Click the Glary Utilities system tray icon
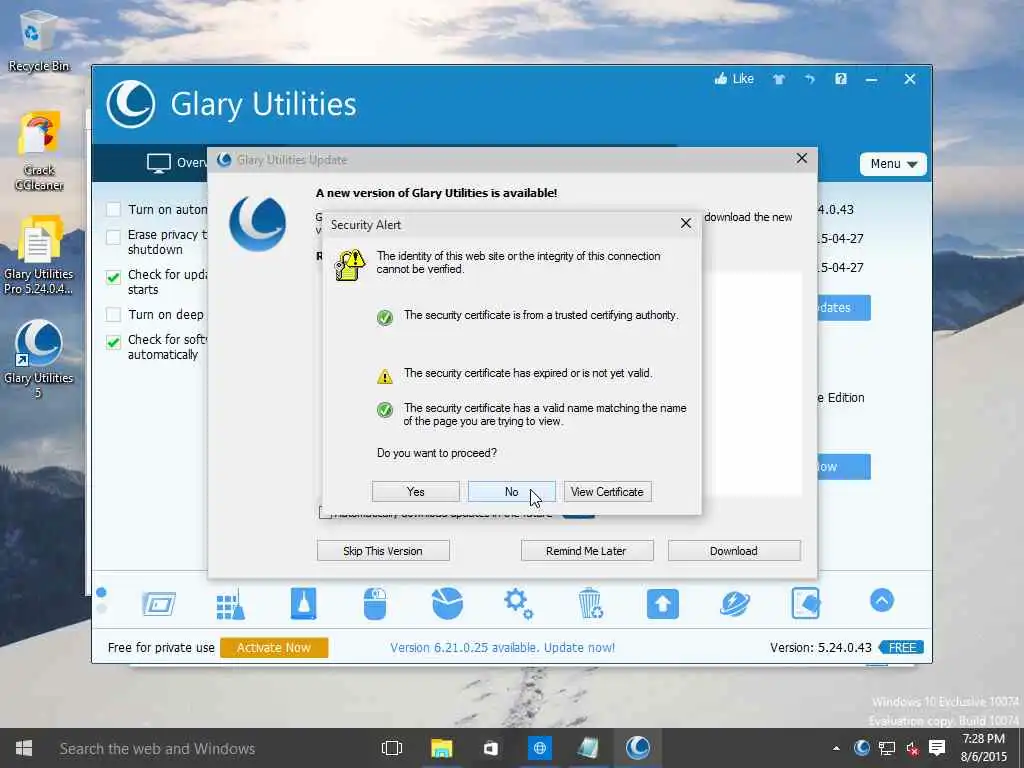This screenshot has width=1024, height=768. [x=861, y=748]
